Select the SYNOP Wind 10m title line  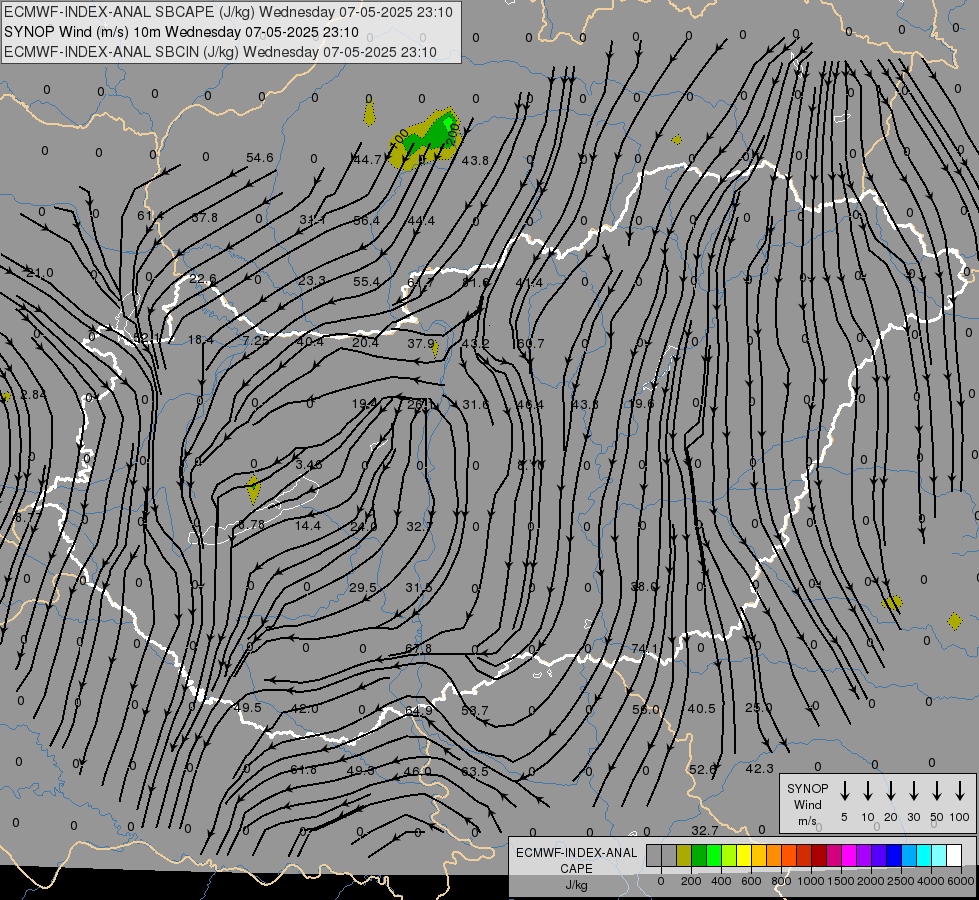tap(181, 32)
